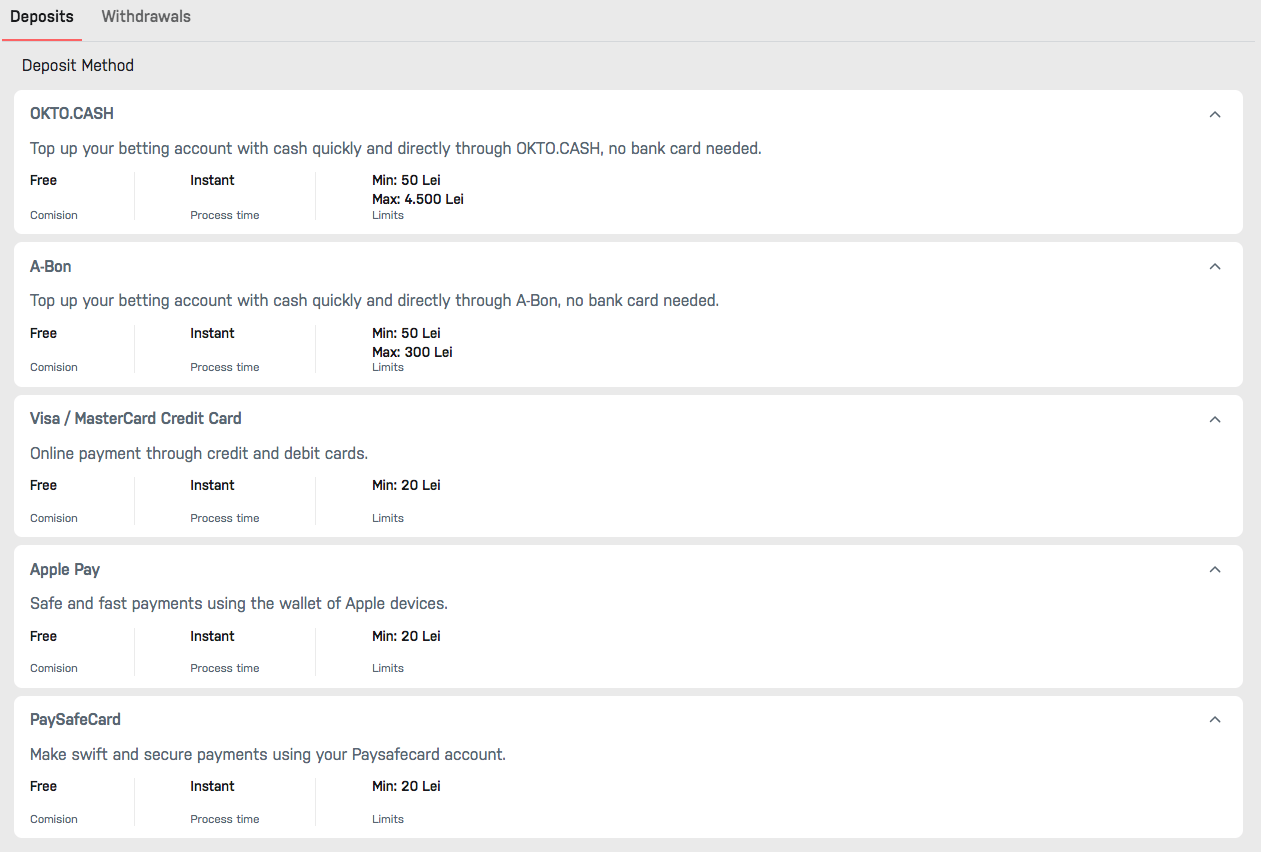This screenshot has height=852, width=1261.
Task: Click the OKTO.CASH top-up description text
Action: [x=395, y=149]
